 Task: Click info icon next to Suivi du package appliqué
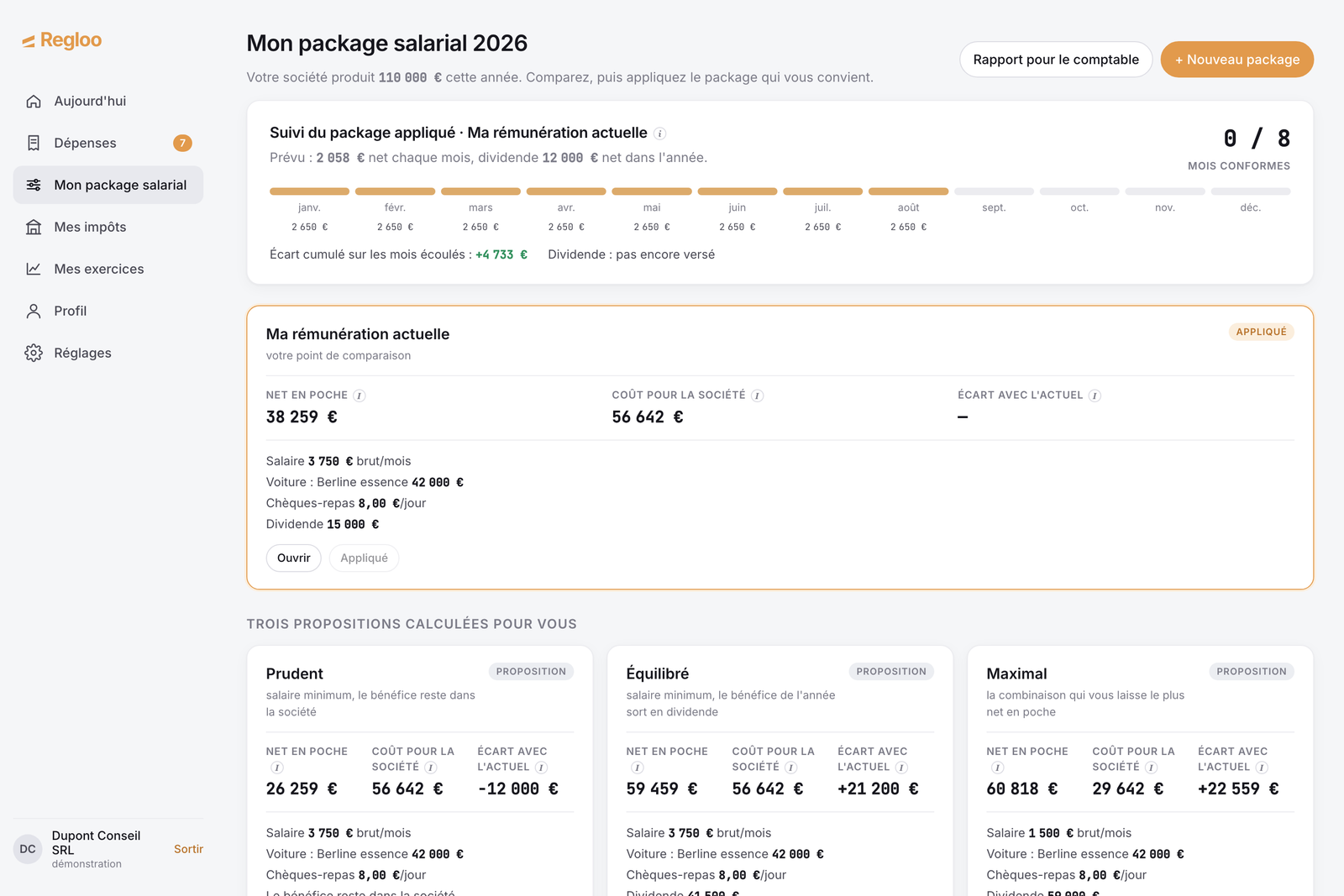tap(660, 134)
